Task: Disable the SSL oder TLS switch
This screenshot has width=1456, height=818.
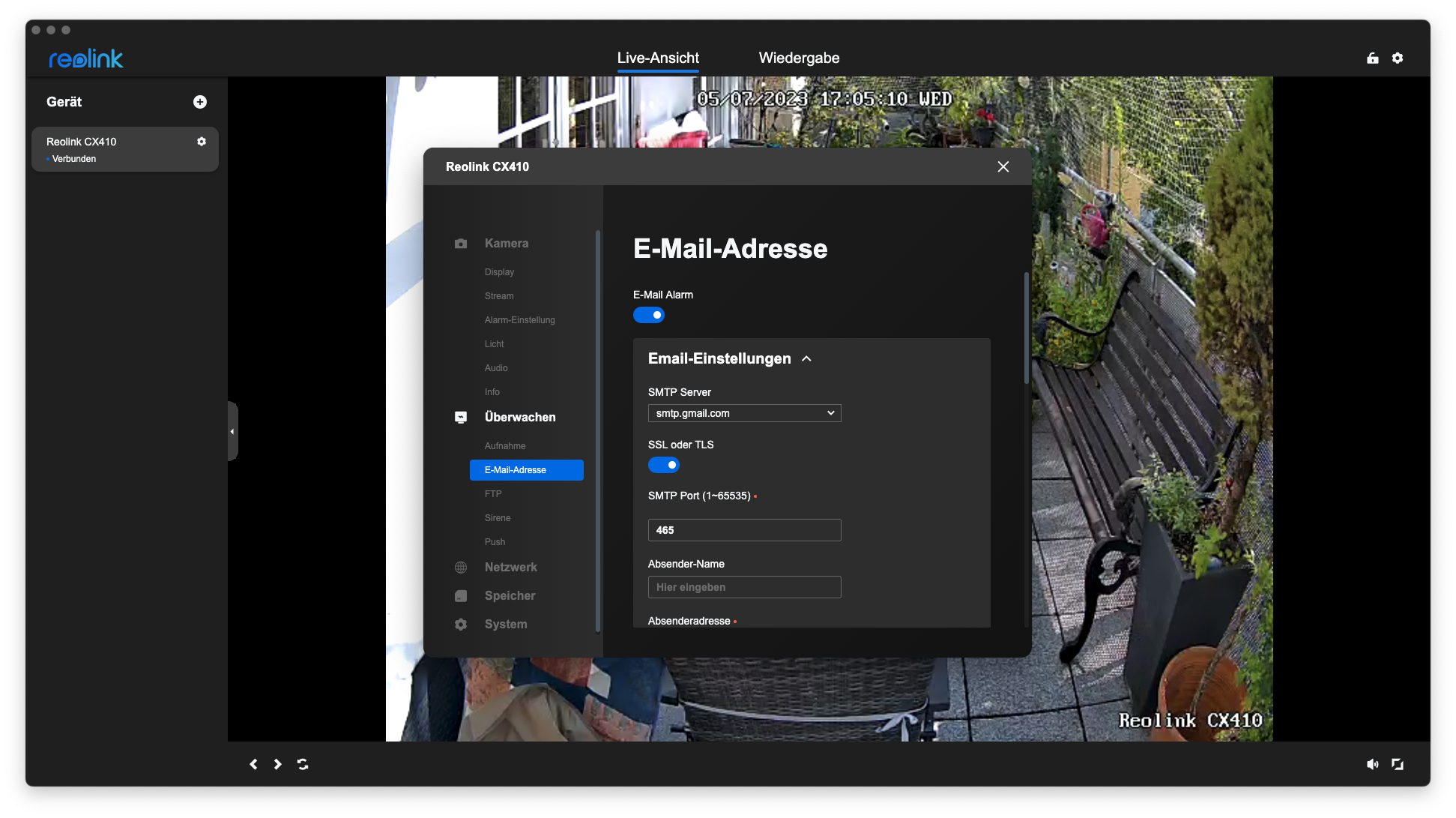Action: (664, 465)
